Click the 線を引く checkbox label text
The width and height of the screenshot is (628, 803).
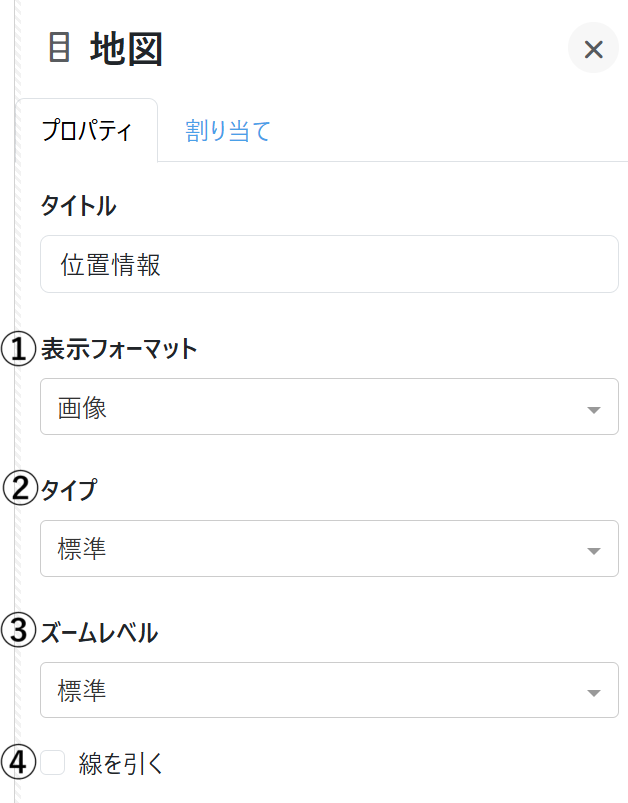coord(120,764)
